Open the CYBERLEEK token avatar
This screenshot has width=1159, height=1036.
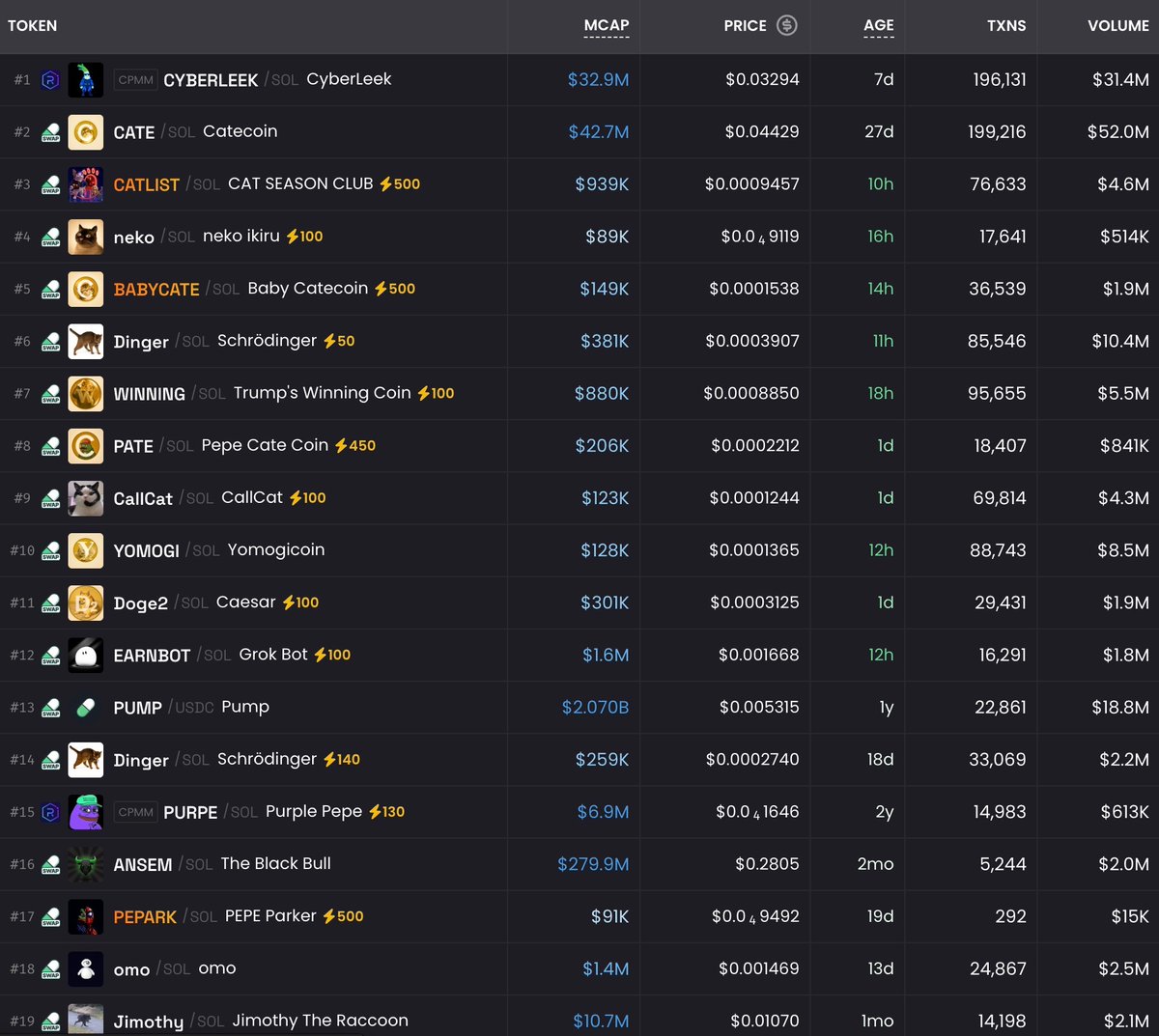click(86, 79)
